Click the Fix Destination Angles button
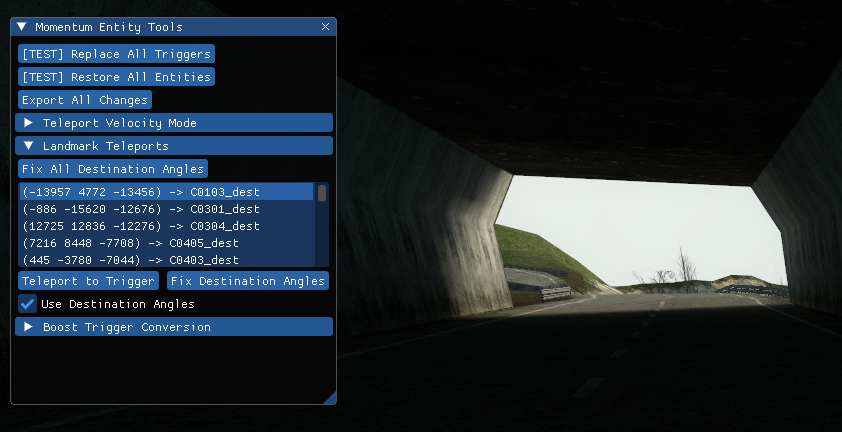The height and width of the screenshot is (432, 842). point(248,281)
